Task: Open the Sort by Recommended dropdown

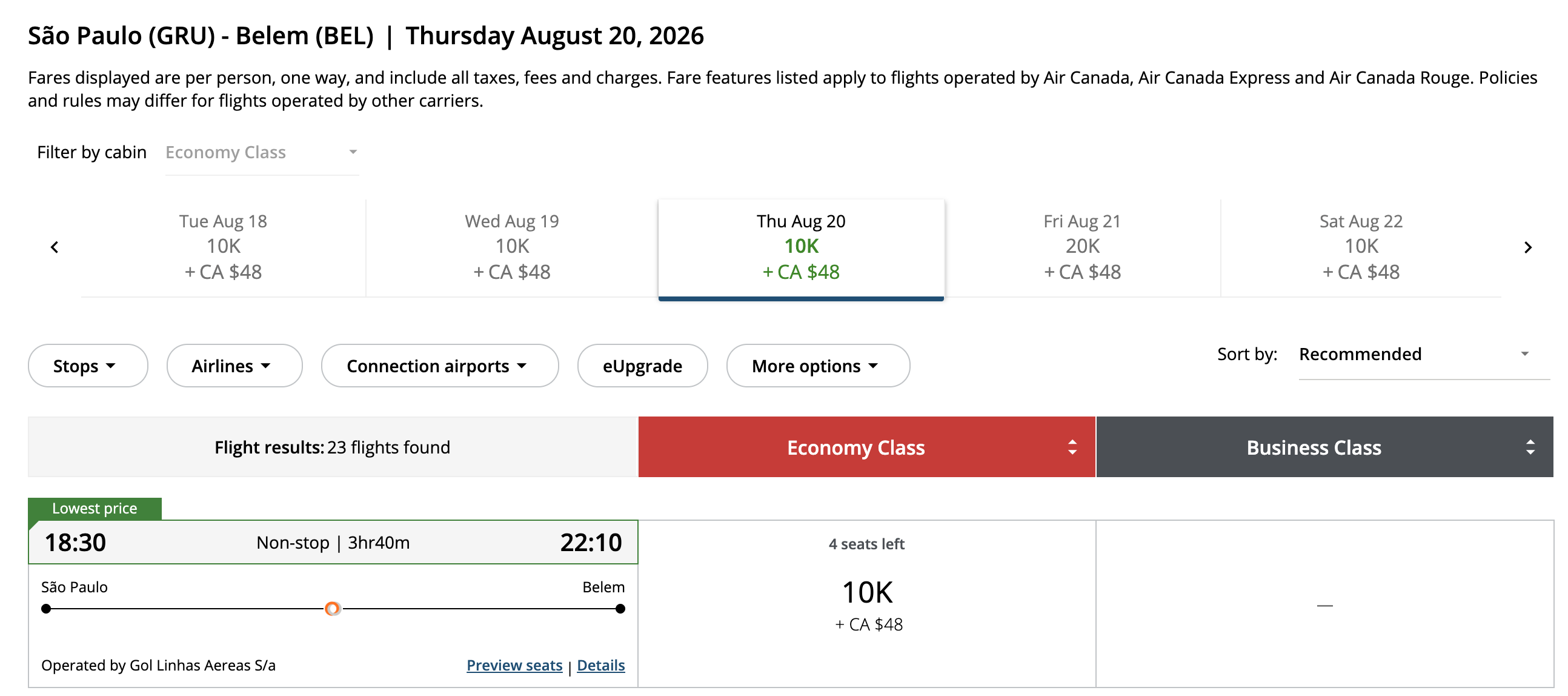Action: (1414, 355)
